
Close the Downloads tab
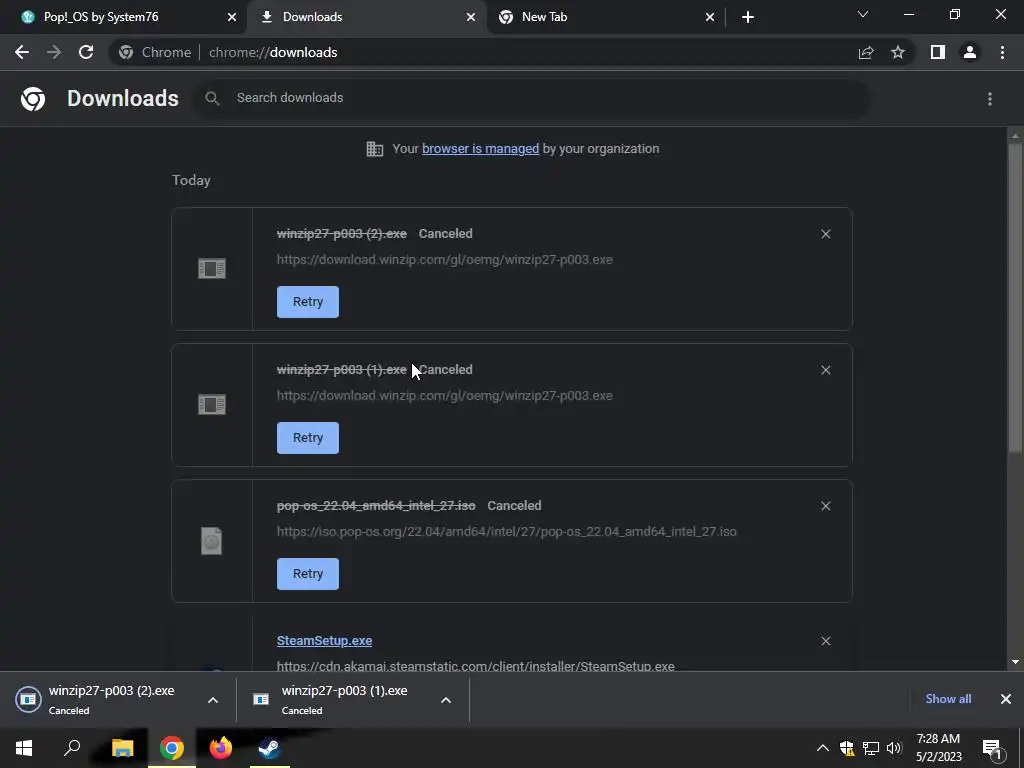pyautogui.click(x=471, y=17)
